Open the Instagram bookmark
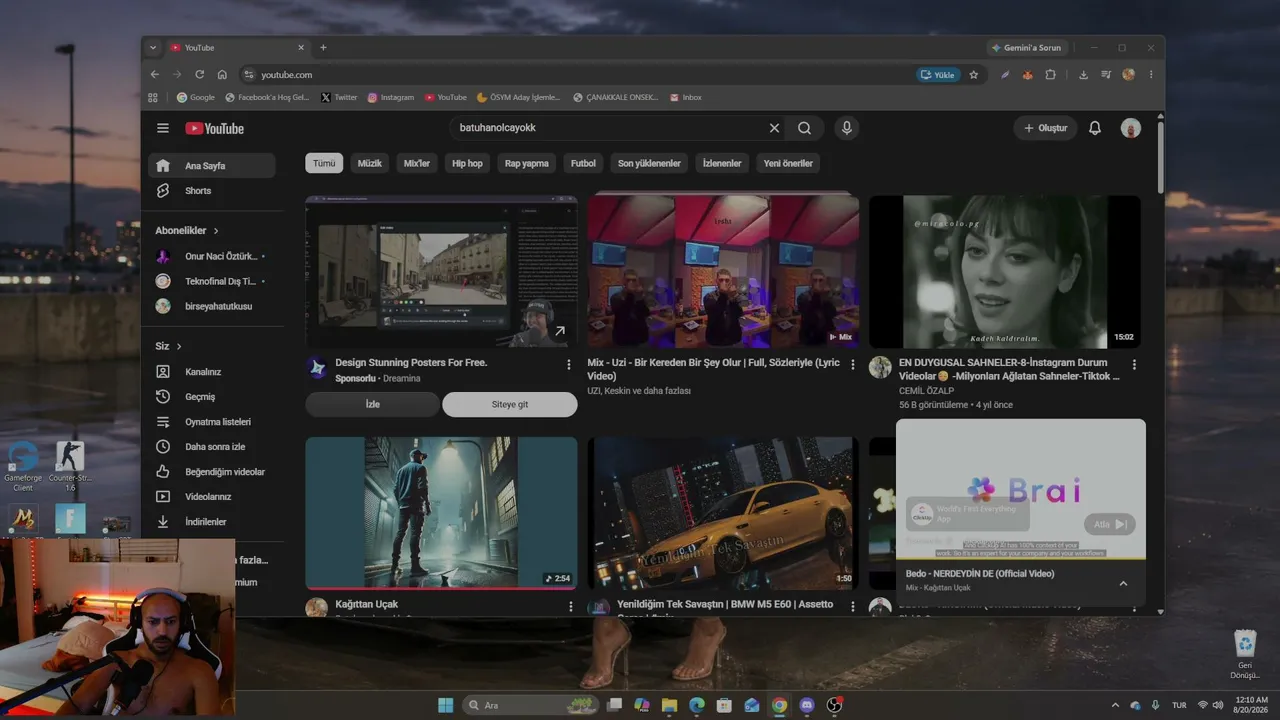This screenshot has height=720, width=1280. 390,97
